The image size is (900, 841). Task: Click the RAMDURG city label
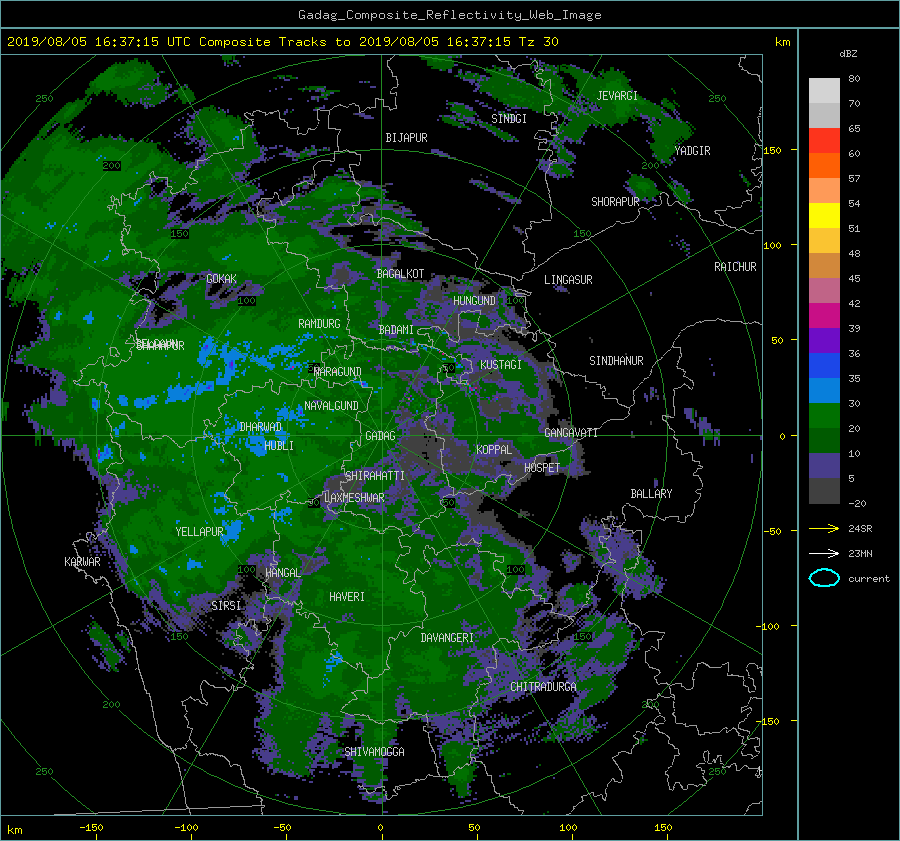coord(319,324)
